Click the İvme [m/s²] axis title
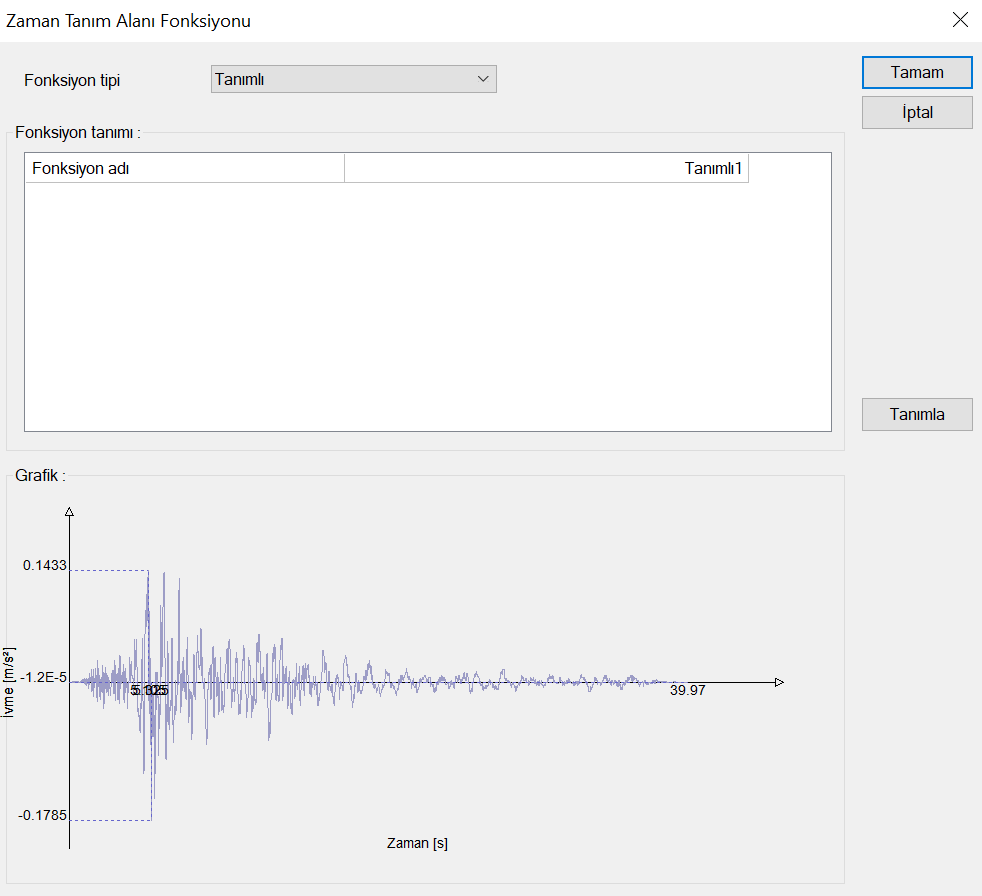 pos(8,682)
